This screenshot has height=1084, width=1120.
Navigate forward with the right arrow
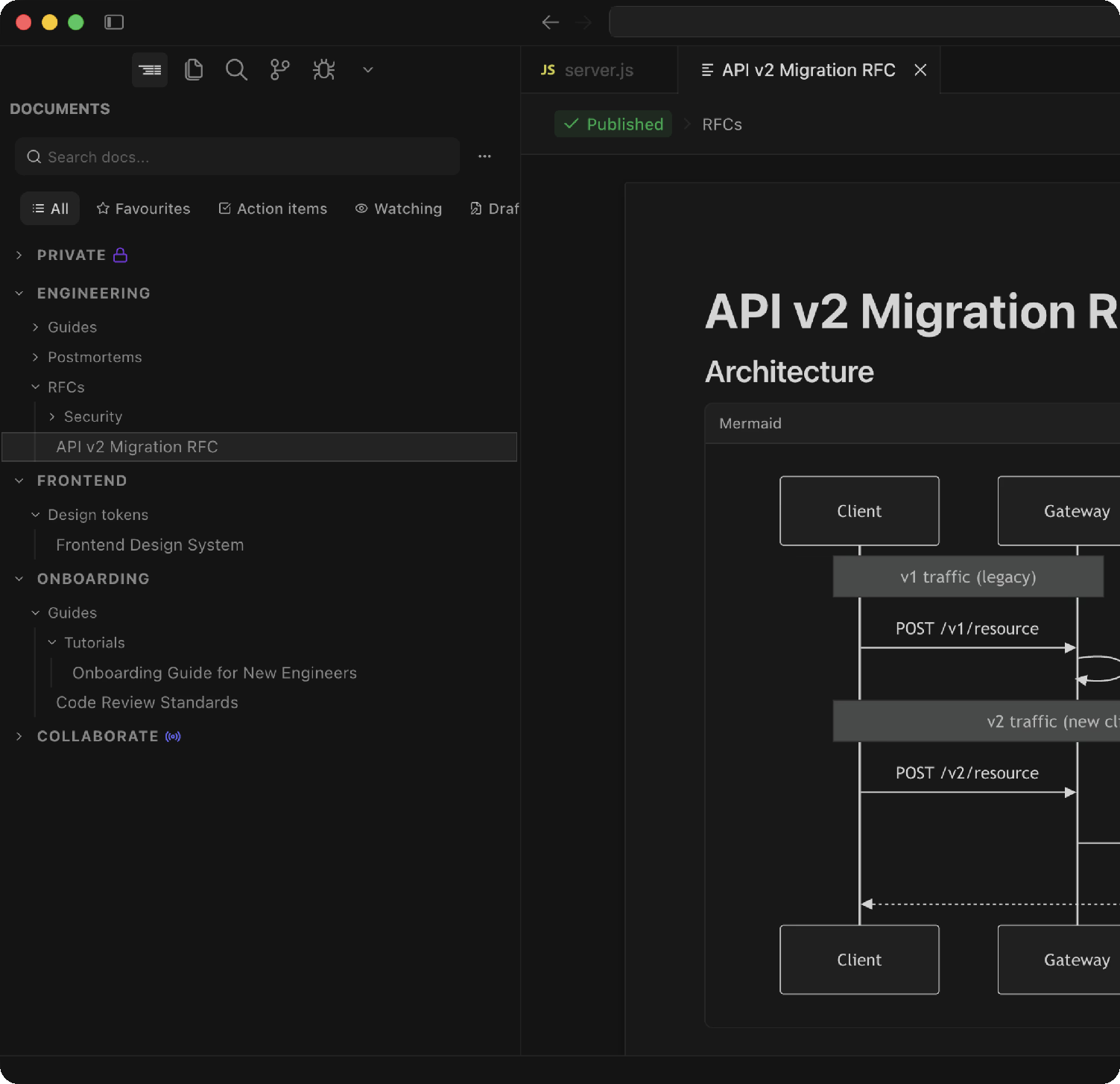(583, 22)
